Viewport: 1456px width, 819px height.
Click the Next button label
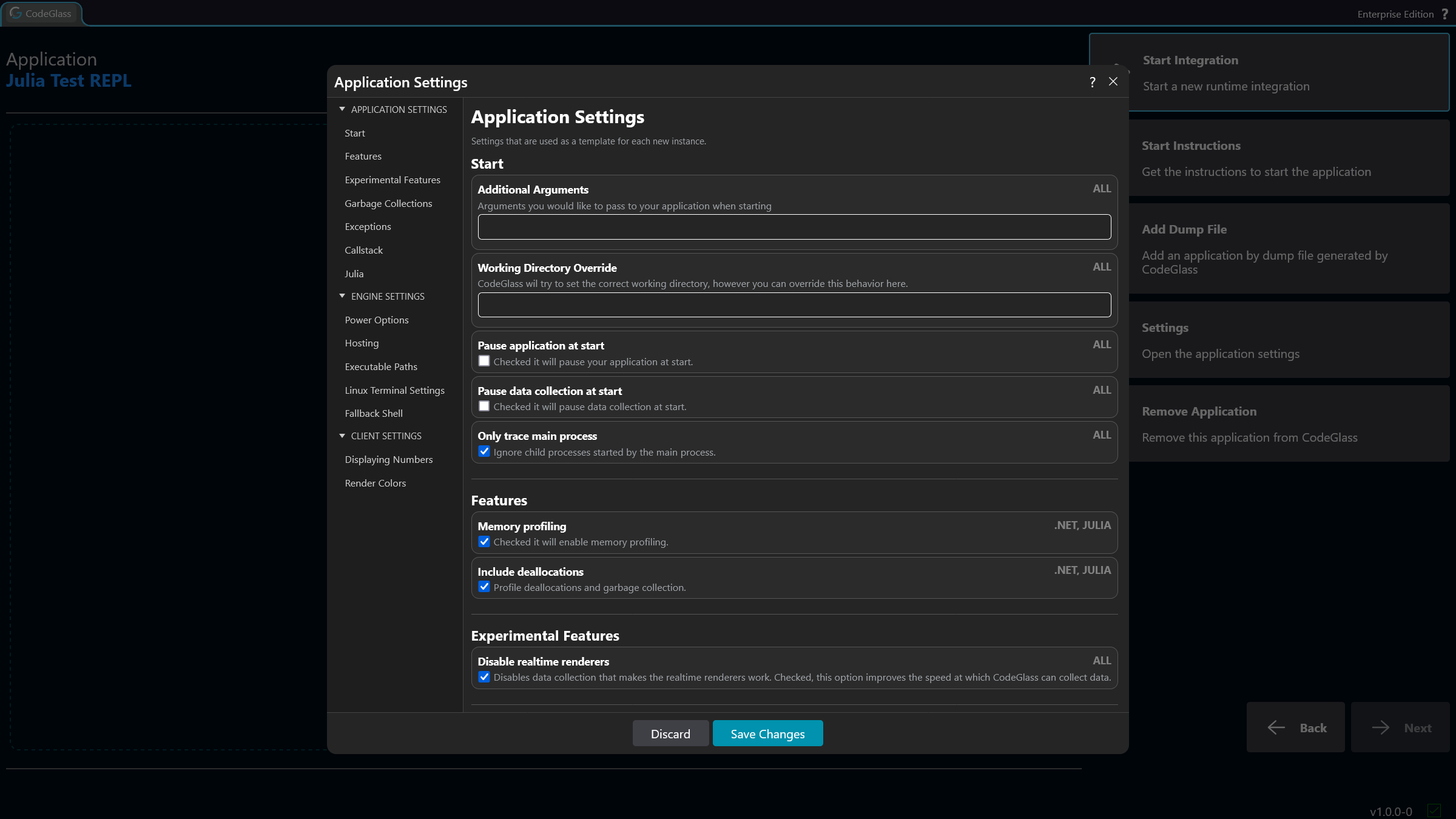[1417, 727]
